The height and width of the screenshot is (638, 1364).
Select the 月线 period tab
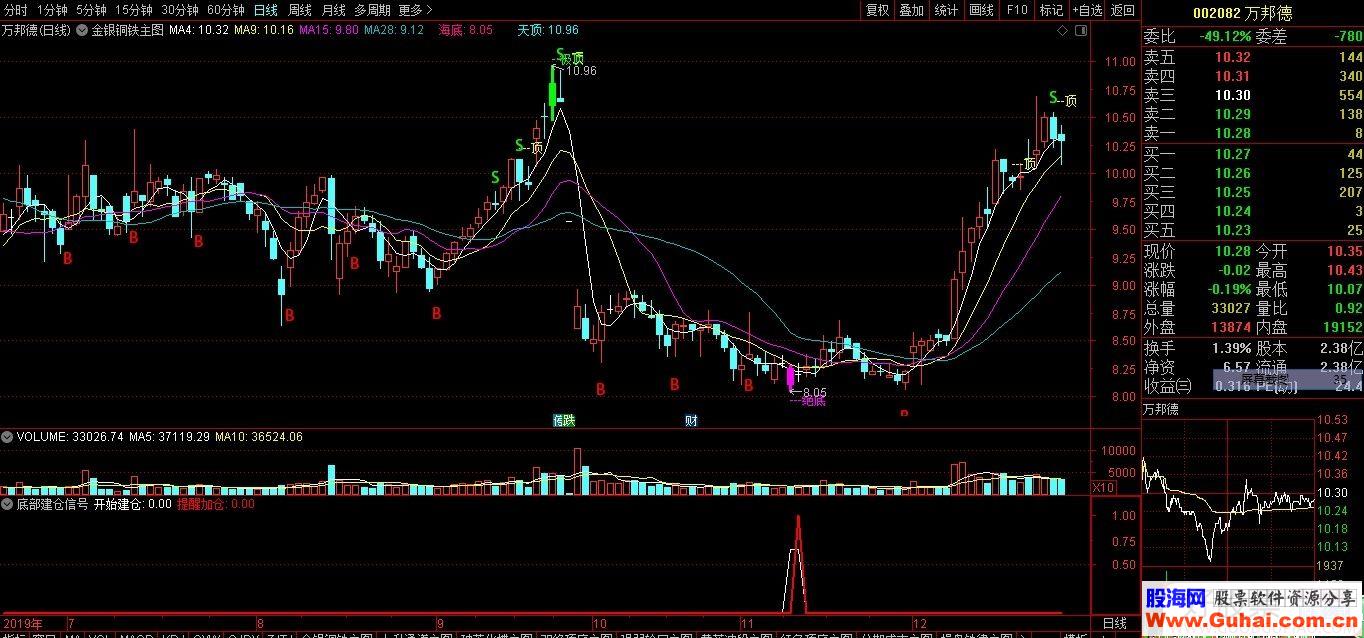tap(333, 10)
